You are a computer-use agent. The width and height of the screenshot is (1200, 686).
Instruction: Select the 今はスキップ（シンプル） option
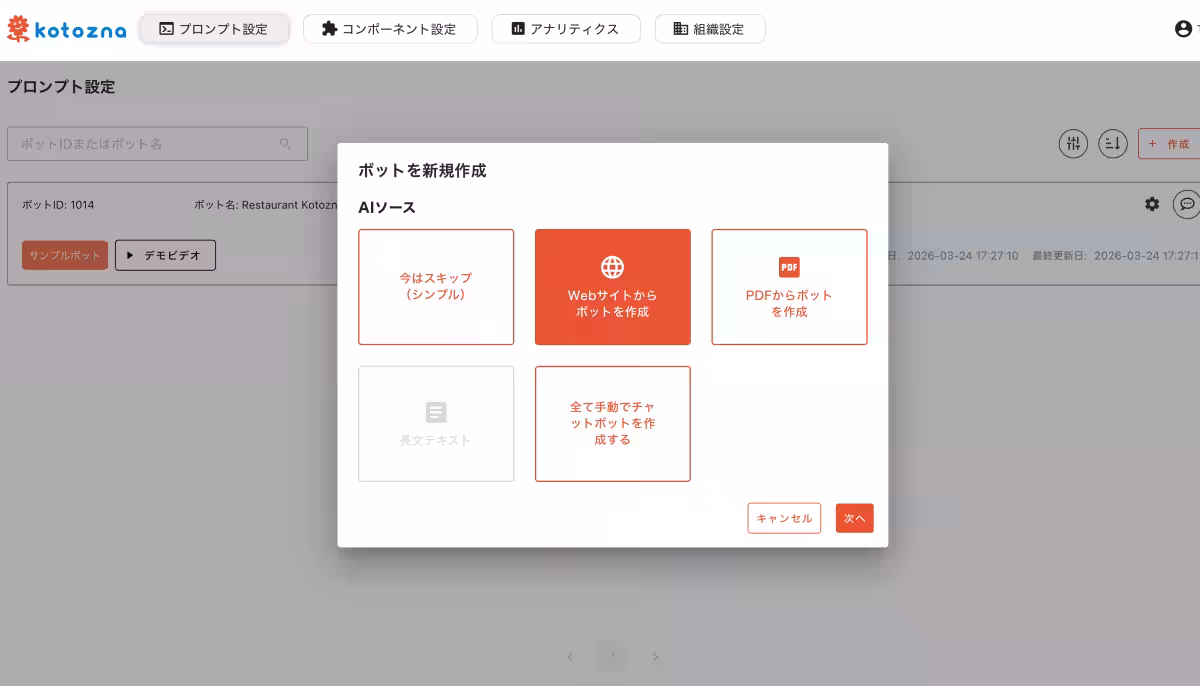pyautogui.click(x=435, y=287)
